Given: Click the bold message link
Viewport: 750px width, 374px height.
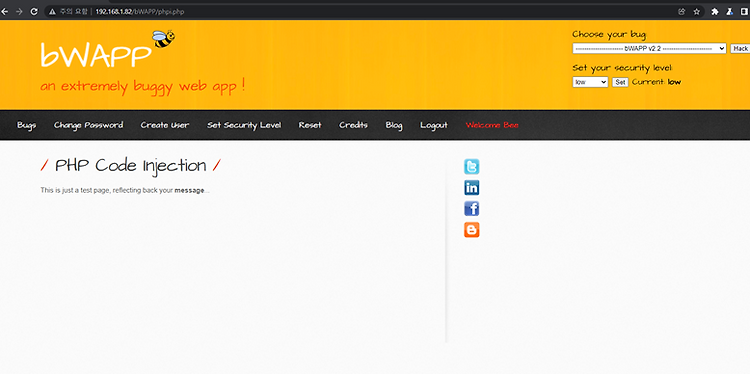Looking at the screenshot, I should click(x=189, y=190).
